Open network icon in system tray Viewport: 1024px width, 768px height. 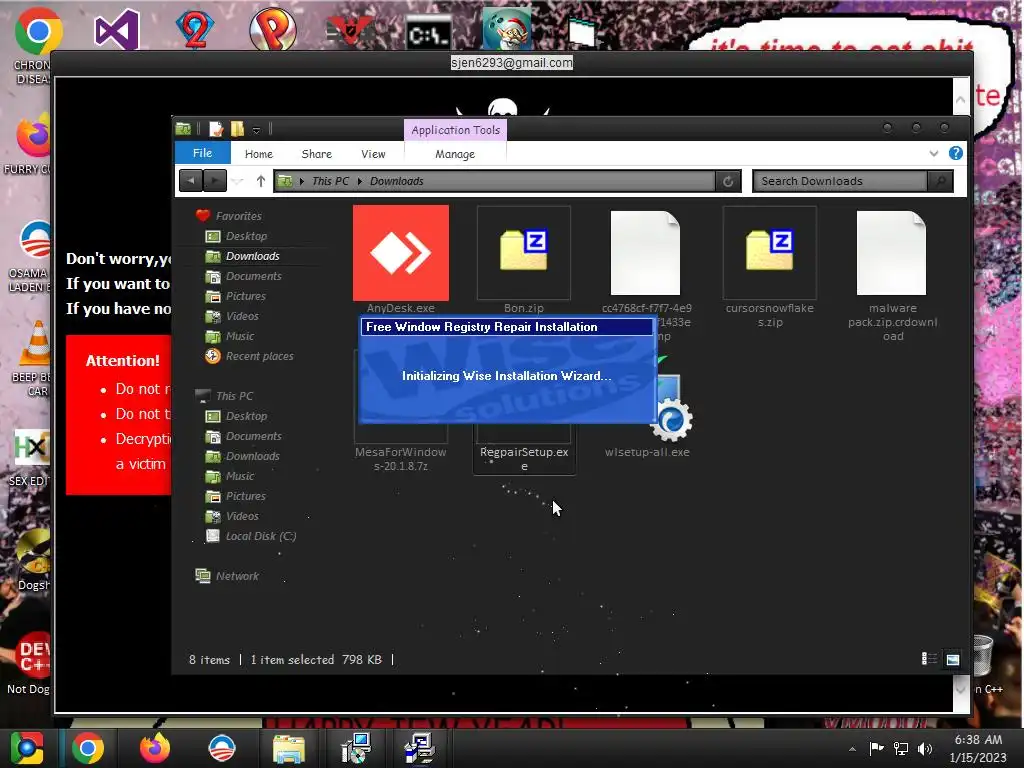pos(901,748)
